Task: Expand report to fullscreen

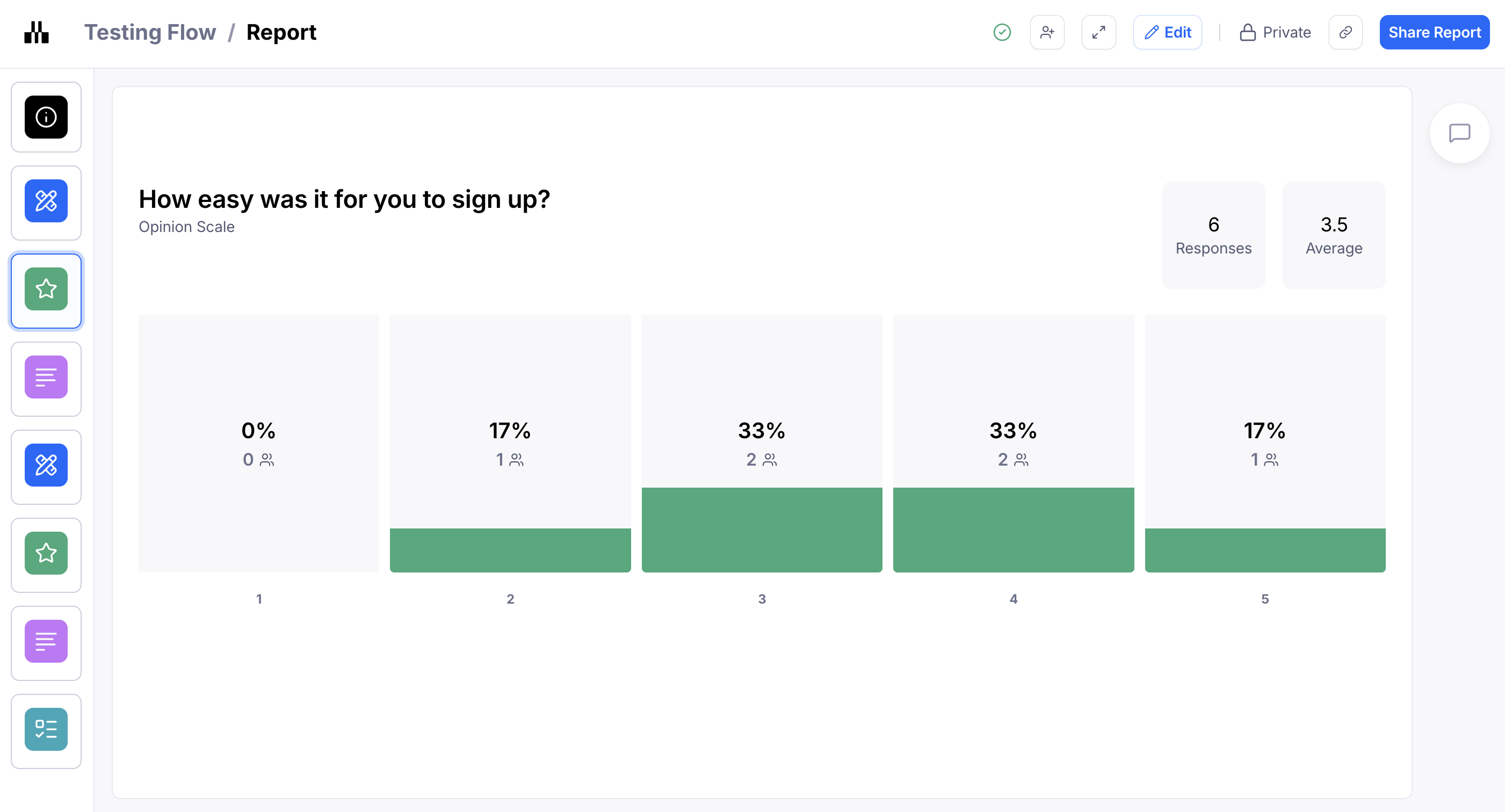Action: coord(1098,32)
